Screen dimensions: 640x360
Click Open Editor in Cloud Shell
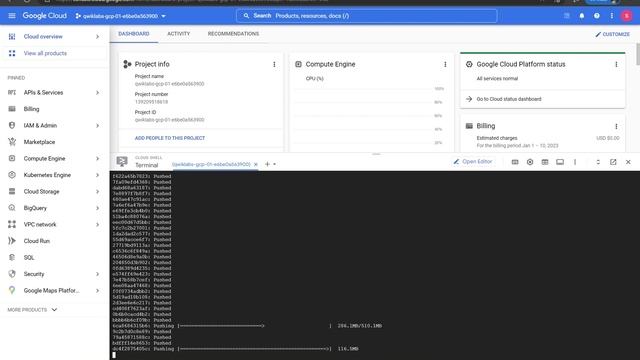tap(473, 162)
